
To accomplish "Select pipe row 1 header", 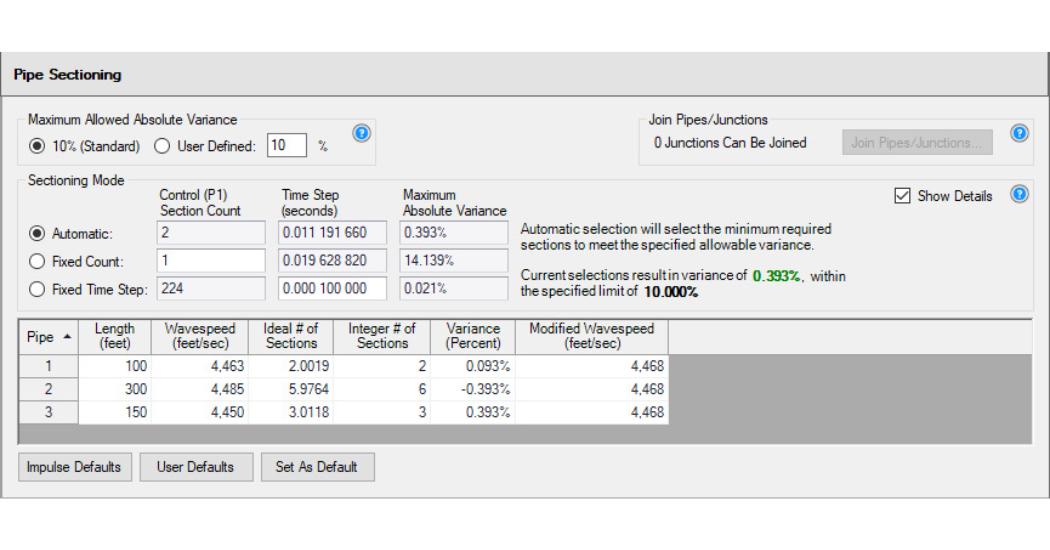I will click(49, 366).
